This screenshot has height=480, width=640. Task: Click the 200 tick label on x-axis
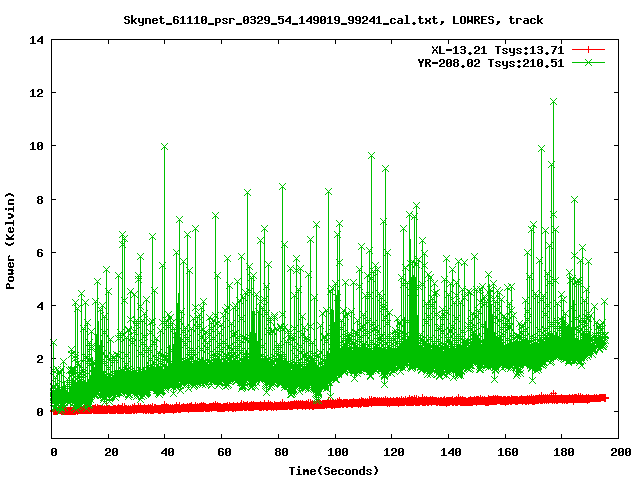[x=618, y=452]
